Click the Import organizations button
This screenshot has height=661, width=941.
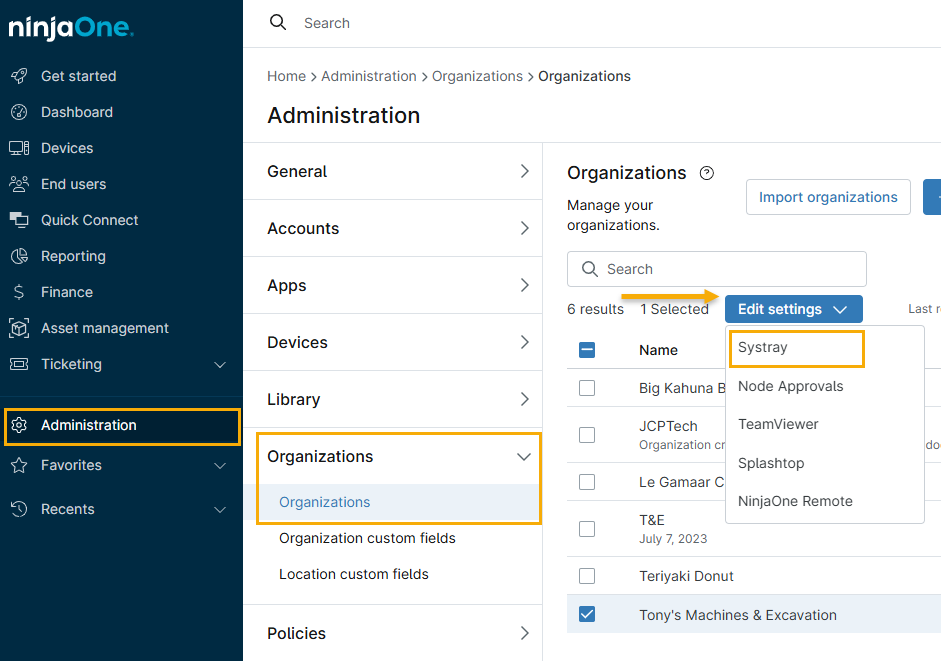827,197
